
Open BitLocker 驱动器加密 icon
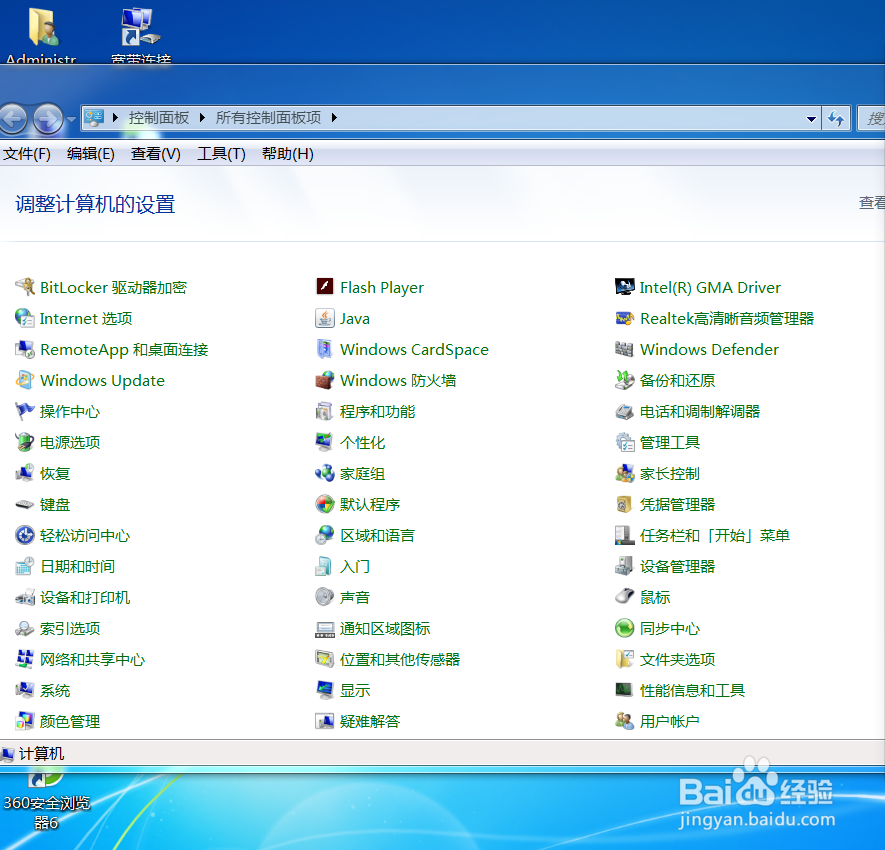[x=25, y=287]
